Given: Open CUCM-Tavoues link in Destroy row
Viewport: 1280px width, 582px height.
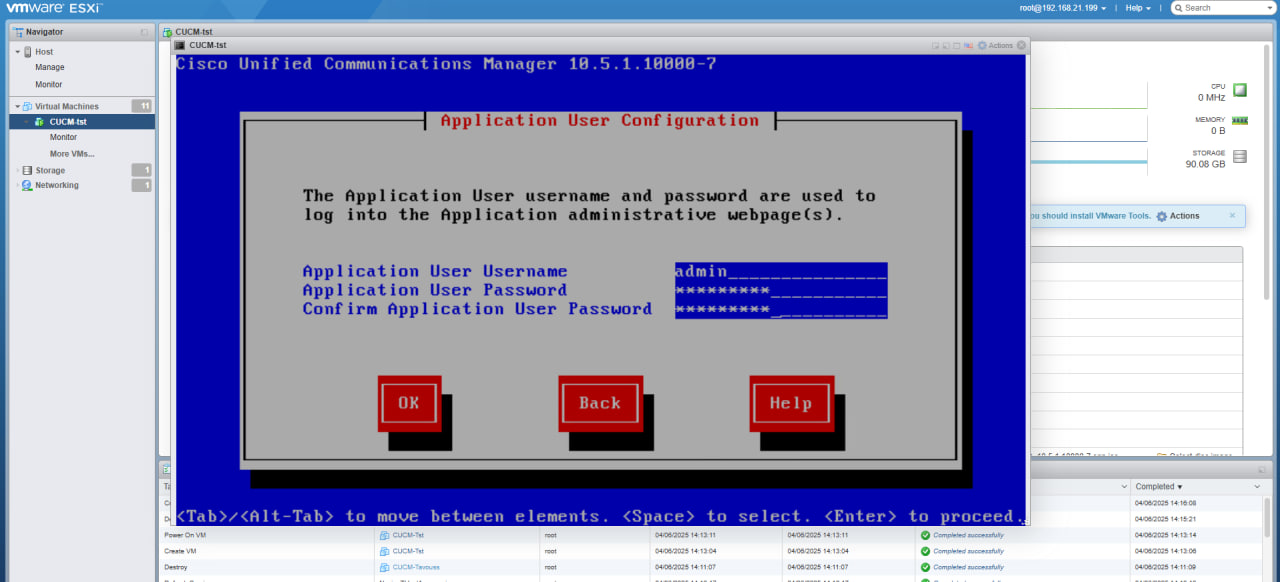Looking at the screenshot, I should (416, 567).
